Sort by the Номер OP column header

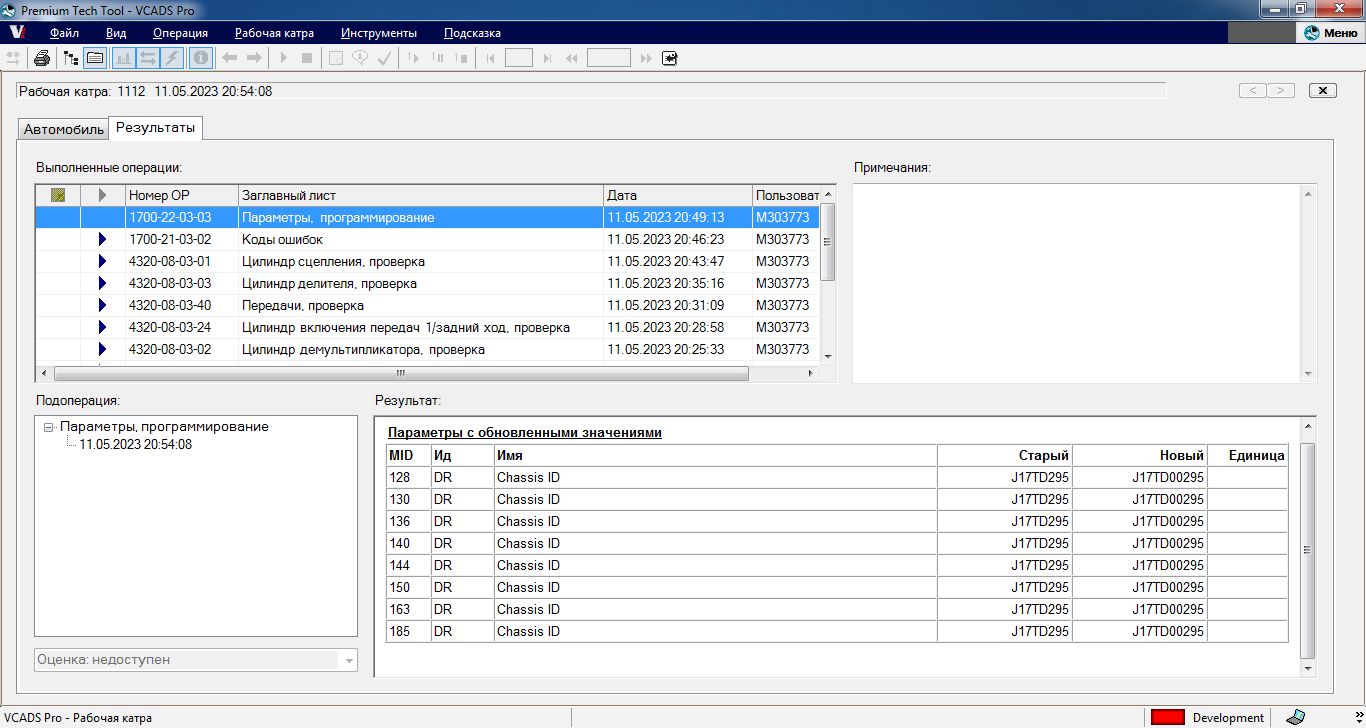[182, 196]
